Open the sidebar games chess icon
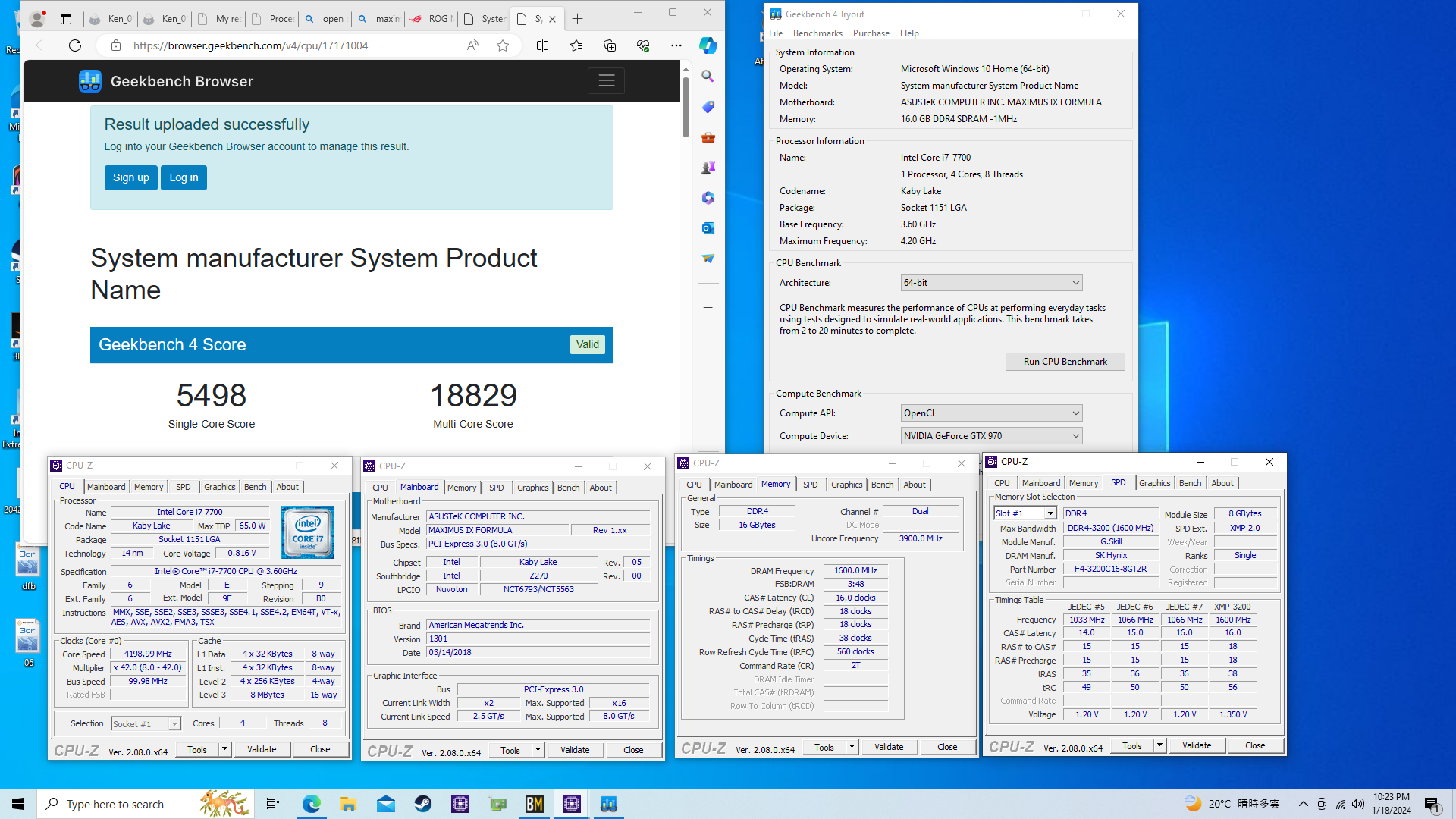This screenshot has width=1456, height=819. (x=708, y=168)
